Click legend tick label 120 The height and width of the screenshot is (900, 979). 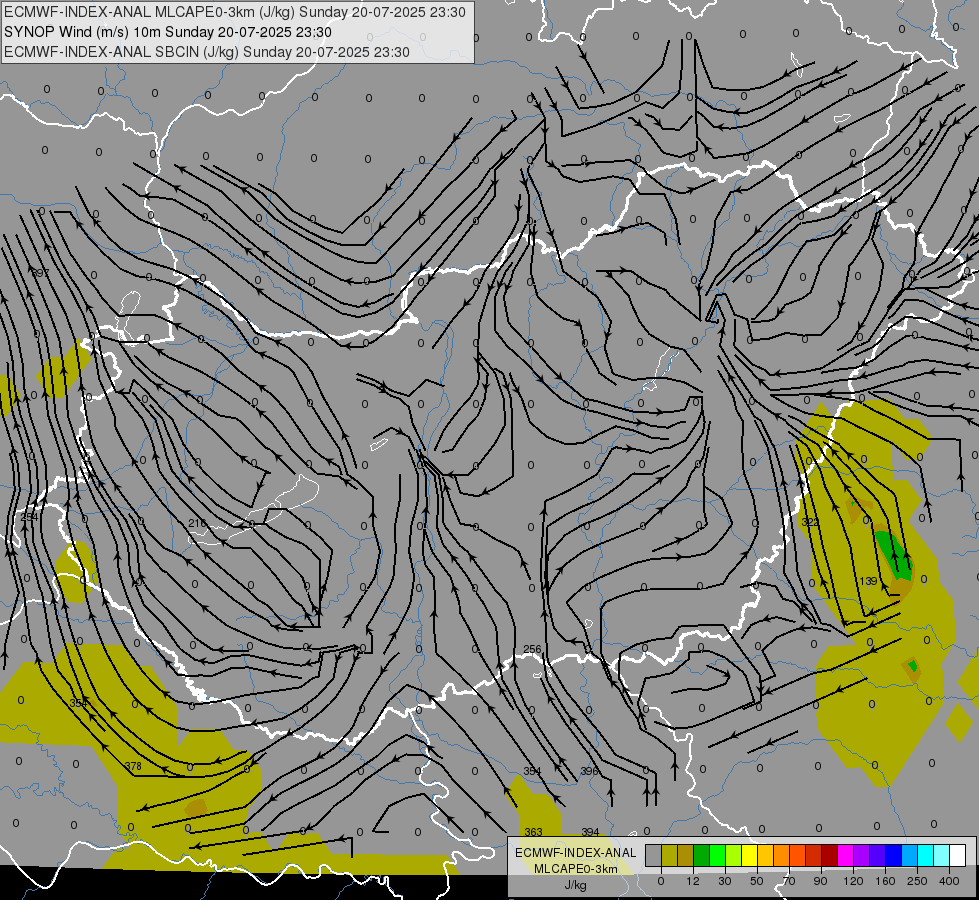[x=853, y=881]
